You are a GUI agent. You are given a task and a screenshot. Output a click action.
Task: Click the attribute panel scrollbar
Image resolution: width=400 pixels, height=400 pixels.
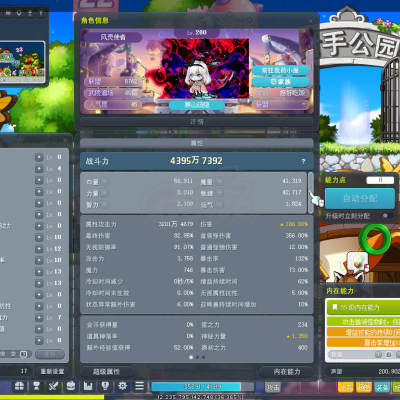[311, 192]
